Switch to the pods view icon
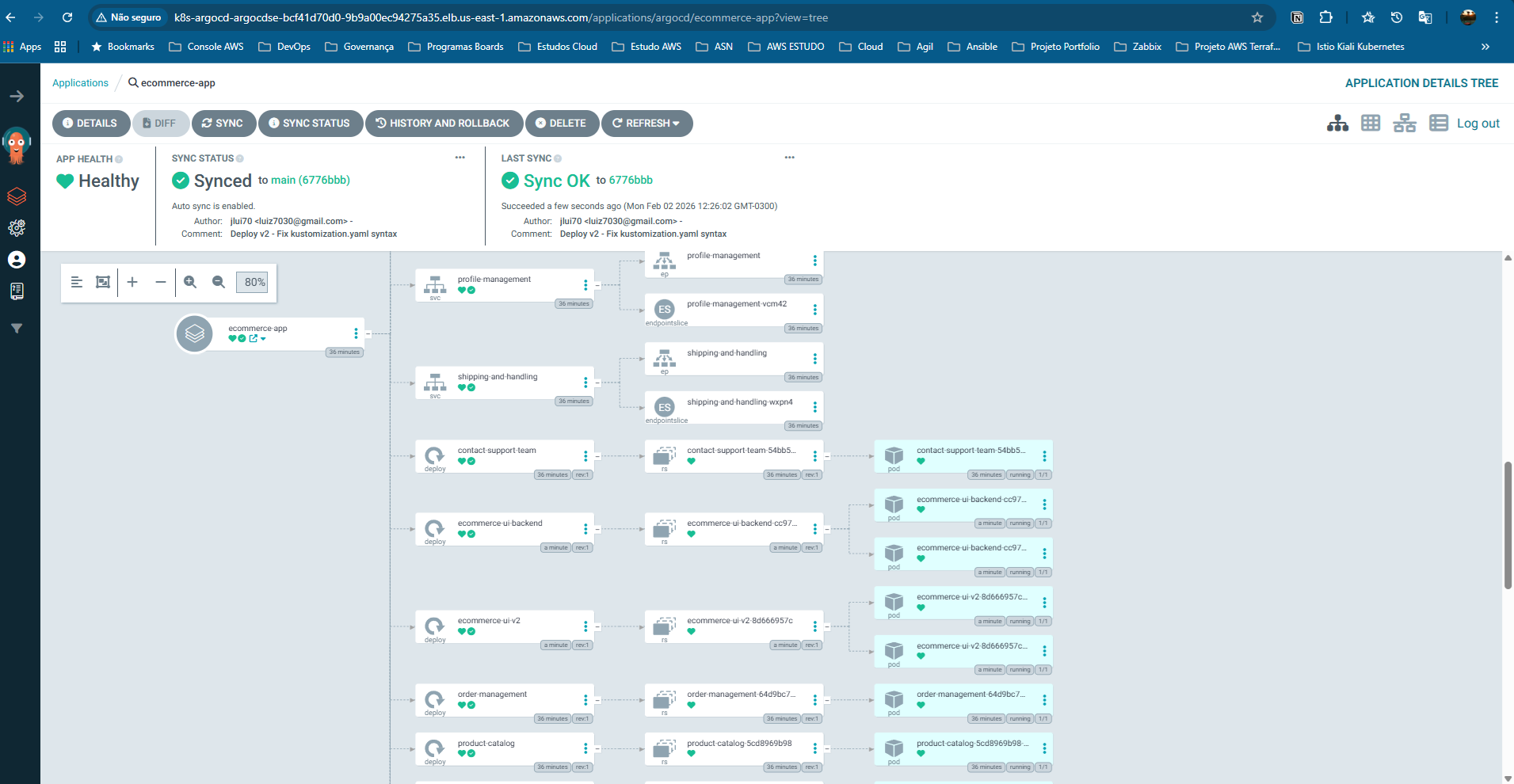The height and width of the screenshot is (784, 1514). [x=1371, y=124]
